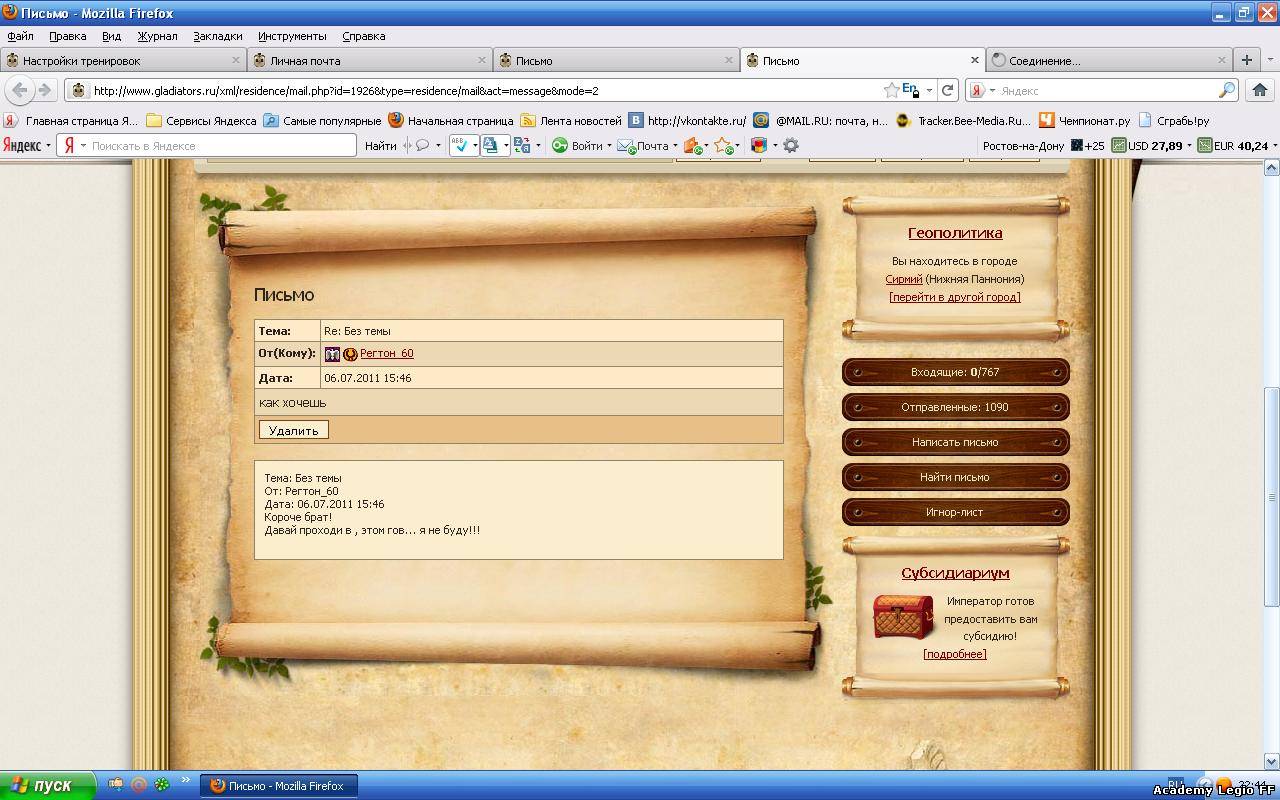Click the gladiator icon next to Регтон_60

pos(332,353)
